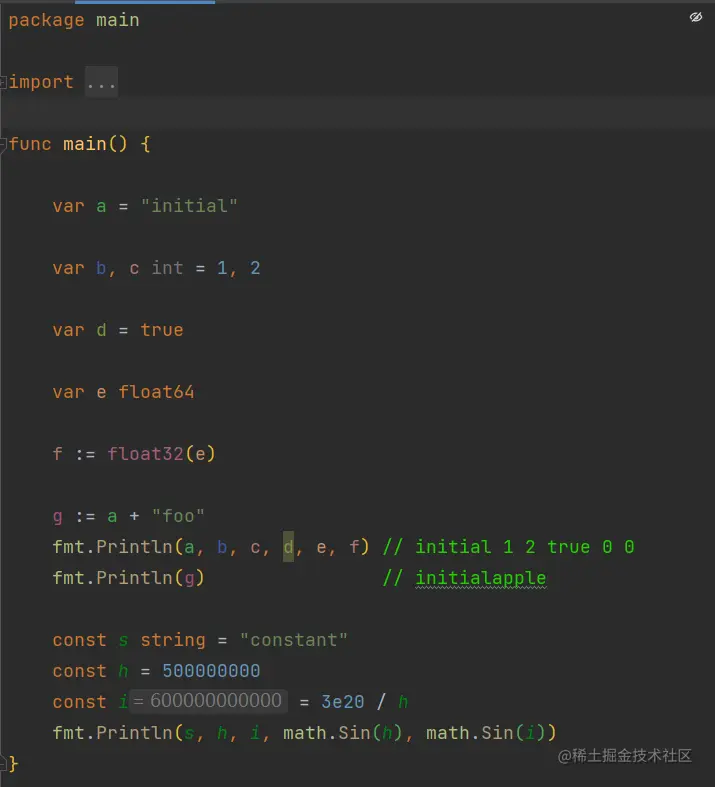This screenshot has width=715, height=787.
Task: Click the 'var b, c int' line
Action: pyautogui.click(x=156, y=268)
